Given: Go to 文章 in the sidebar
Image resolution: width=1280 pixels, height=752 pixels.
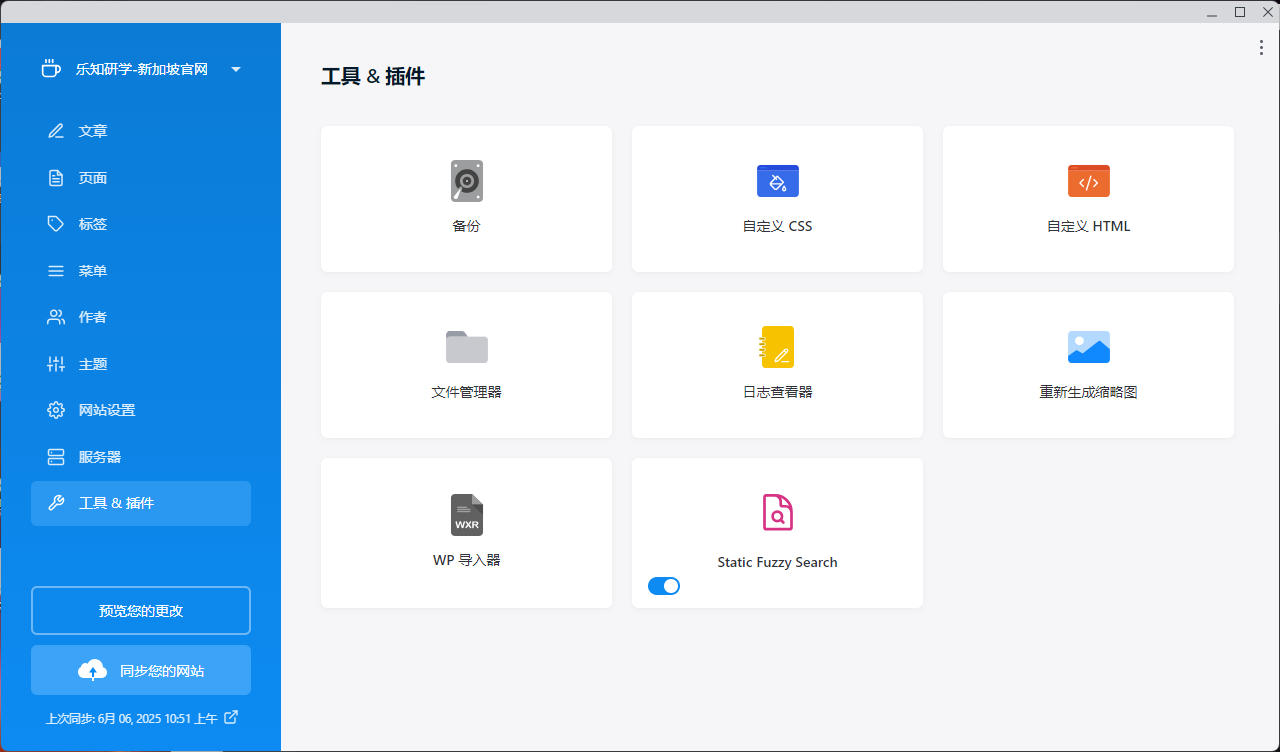Looking at the screenshot, I should (93, 131).
